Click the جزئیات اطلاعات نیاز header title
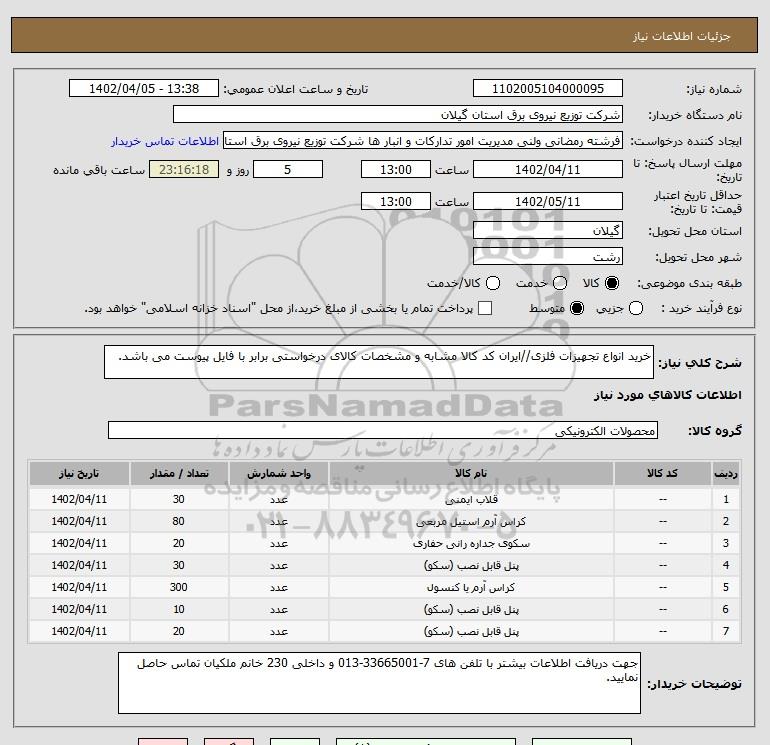The image size is (770, 745). pos(682,36)
